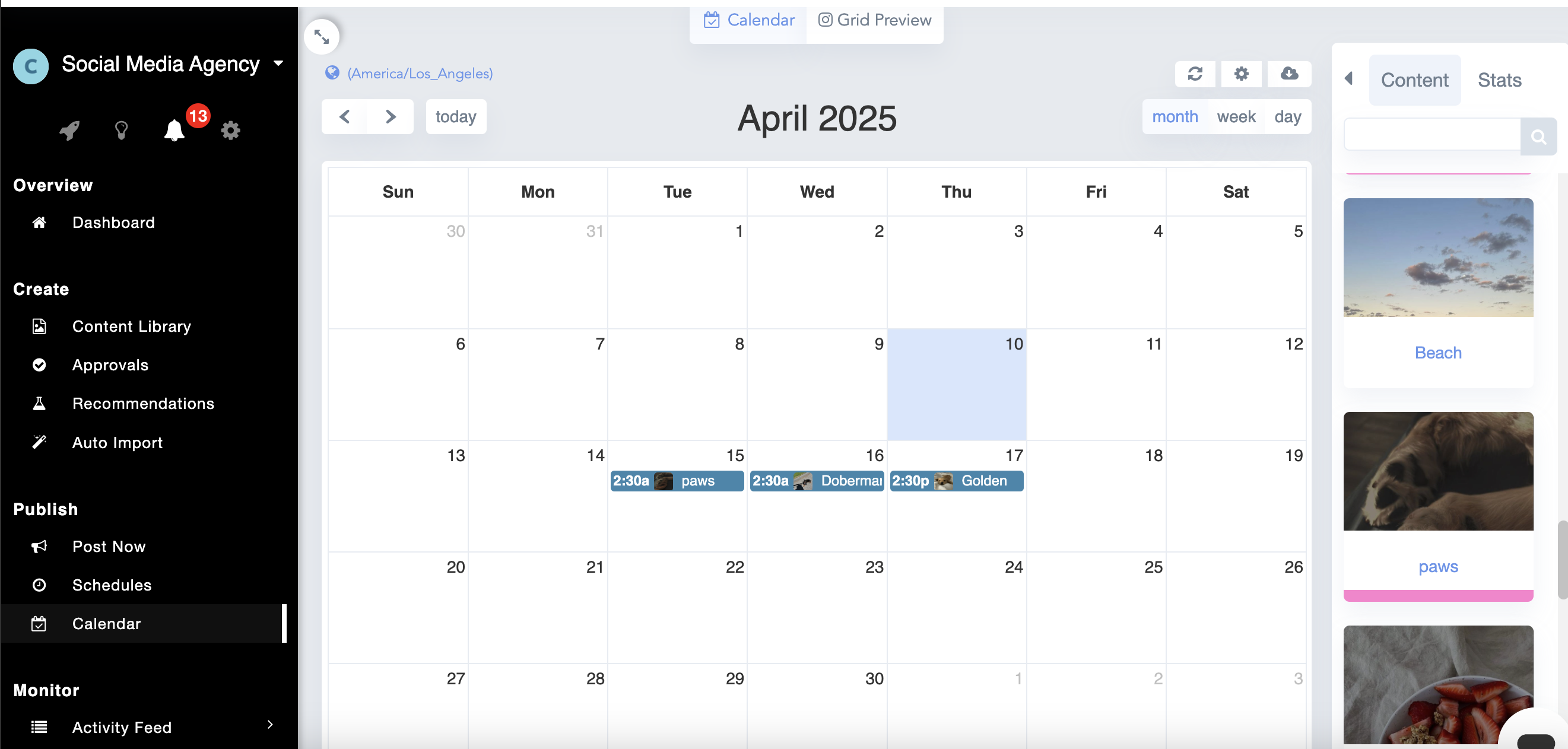Click the refresh icon above the calendar
1568x749 pixels.
tap(1195, 74)
